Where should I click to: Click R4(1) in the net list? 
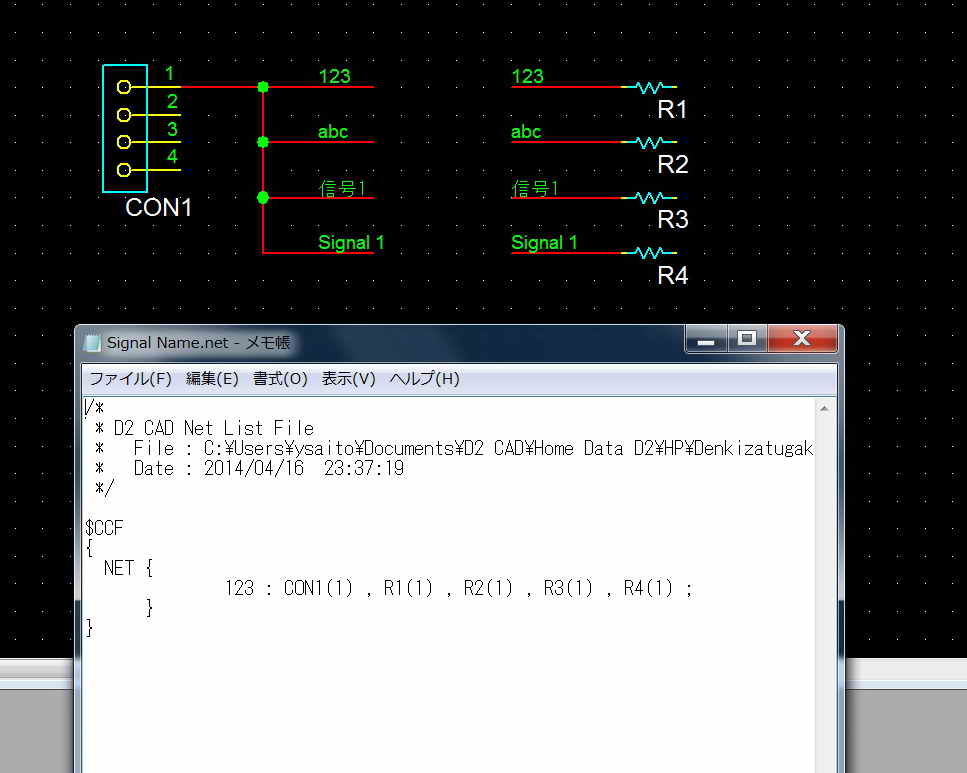pos(648,588)
